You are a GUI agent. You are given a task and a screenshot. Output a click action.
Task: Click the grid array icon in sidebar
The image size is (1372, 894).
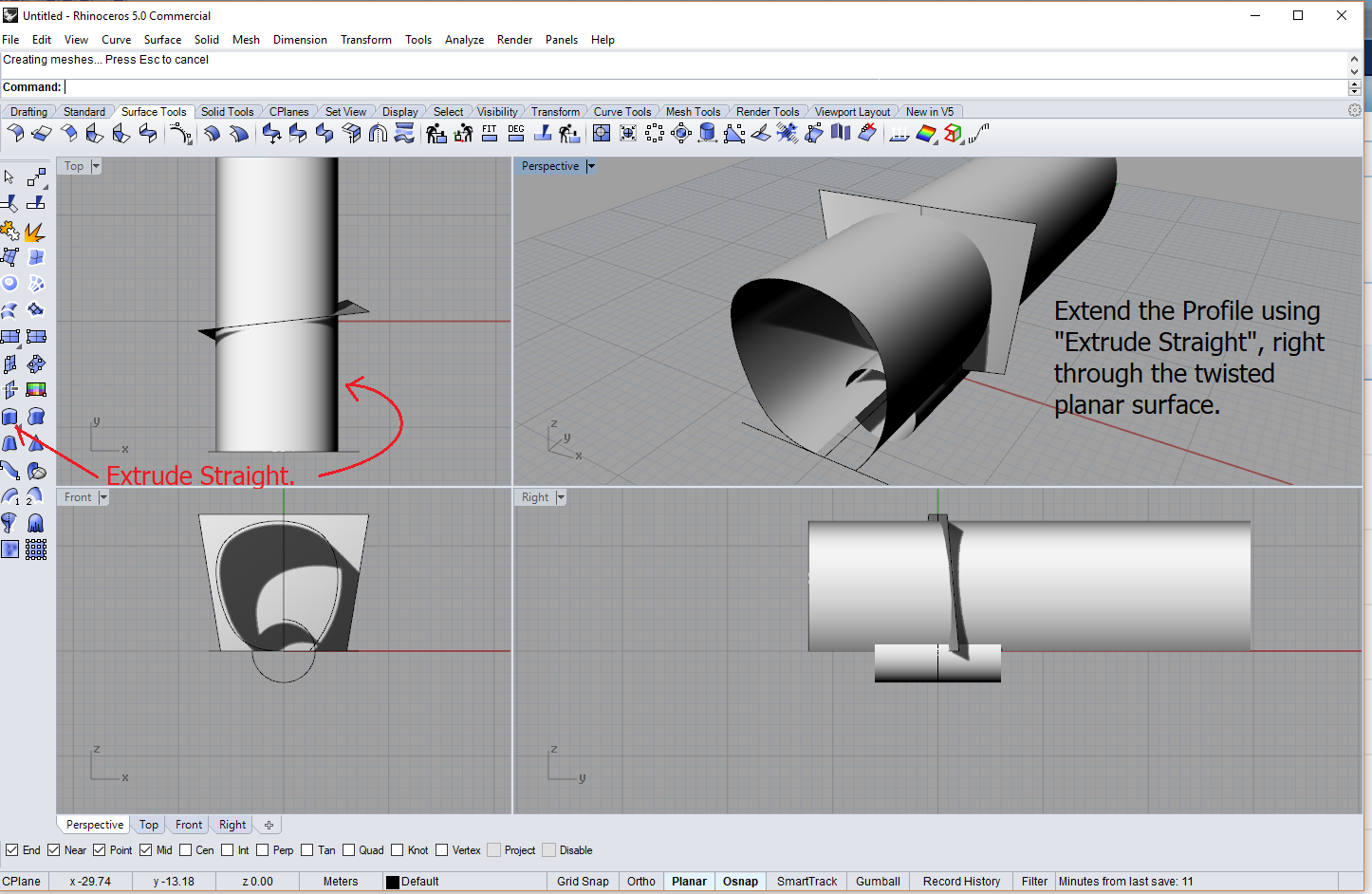pyautogui.click(x=36, y=549)
